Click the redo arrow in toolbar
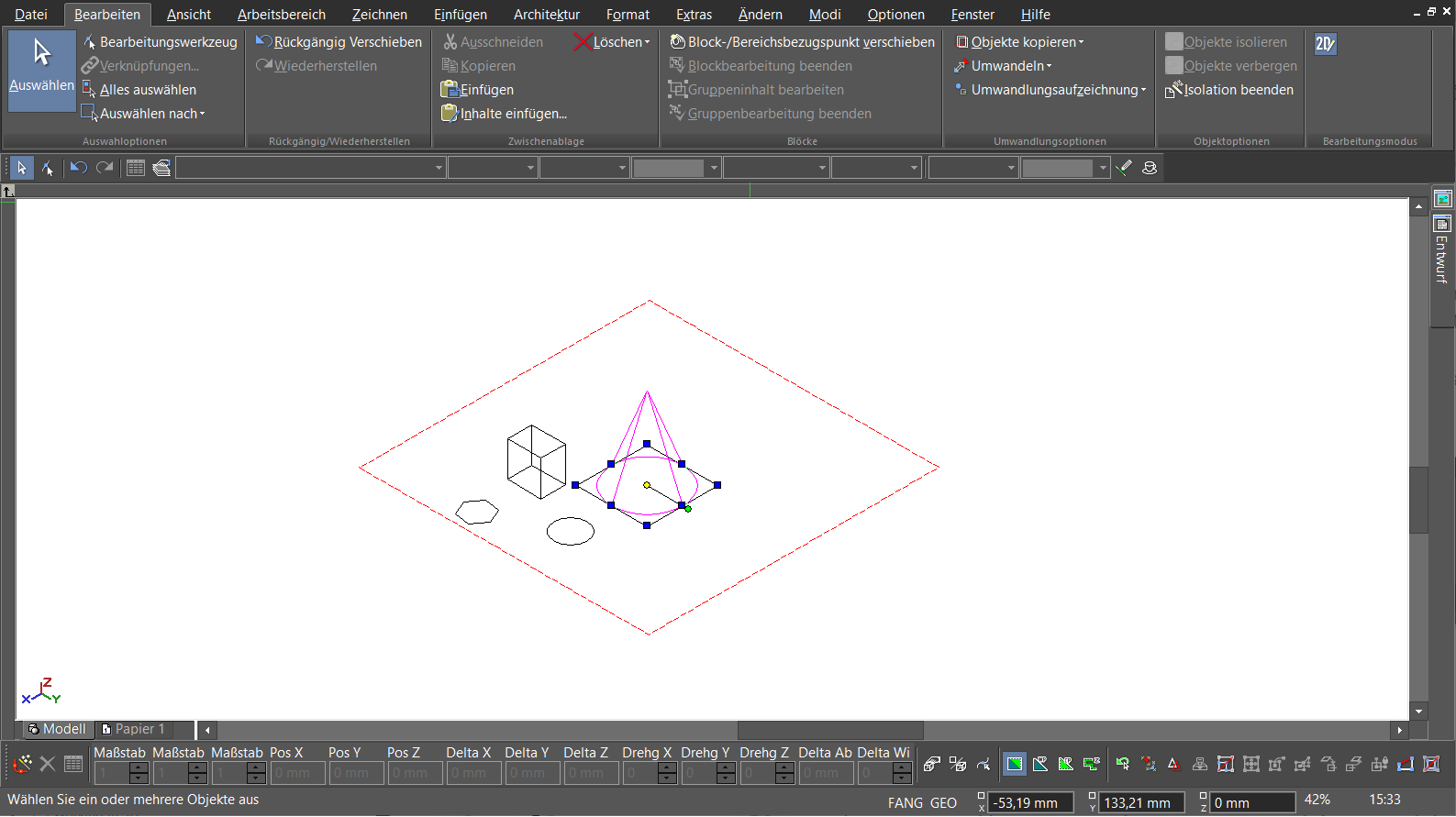The height and width of the screenshot is (817, 1456). click(105, 168)
